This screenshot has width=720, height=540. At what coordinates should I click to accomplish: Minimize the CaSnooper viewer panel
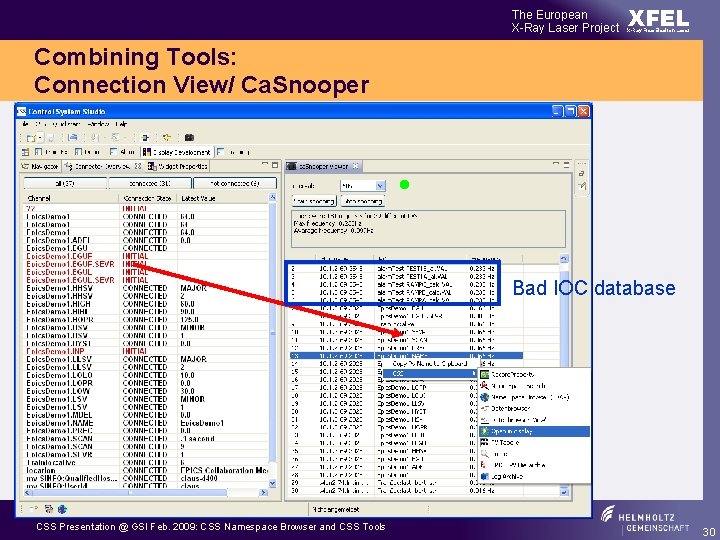click(x=556, y=164)
